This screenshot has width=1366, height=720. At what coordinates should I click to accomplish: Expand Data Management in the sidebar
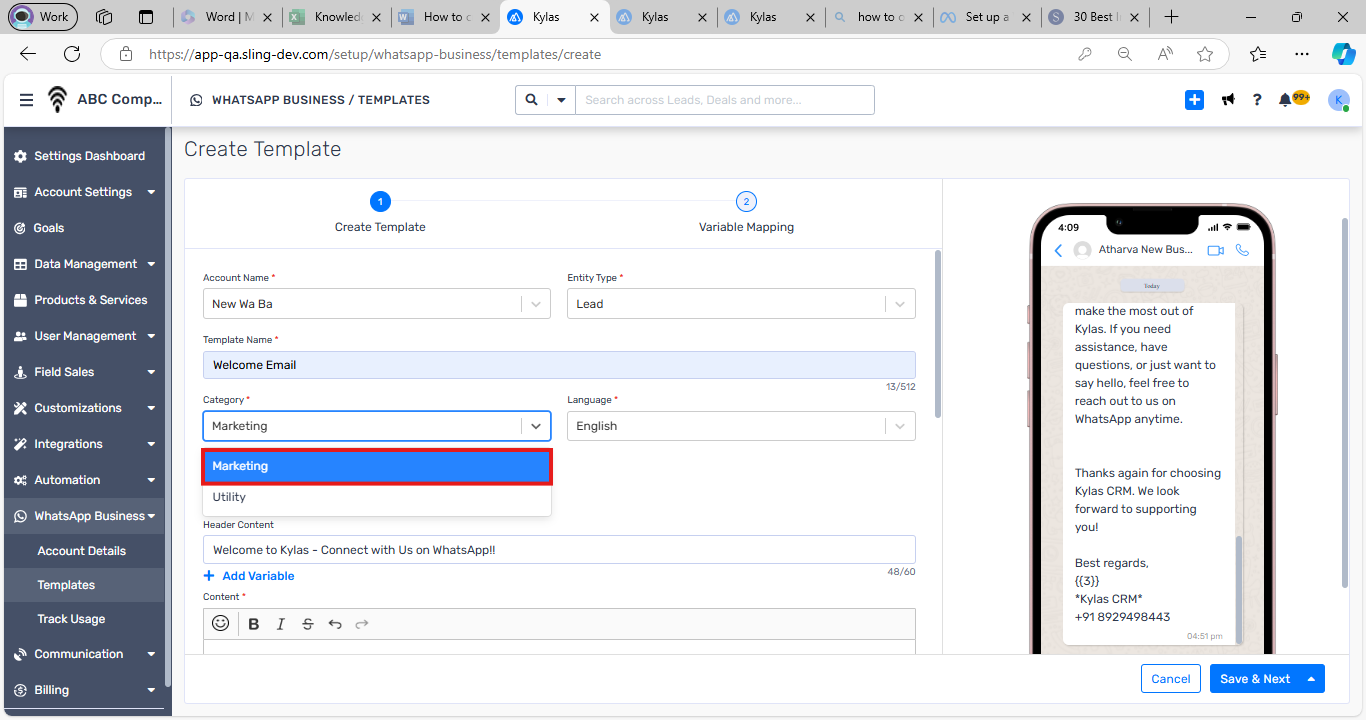pyautogui.click(x=86, y=264)
